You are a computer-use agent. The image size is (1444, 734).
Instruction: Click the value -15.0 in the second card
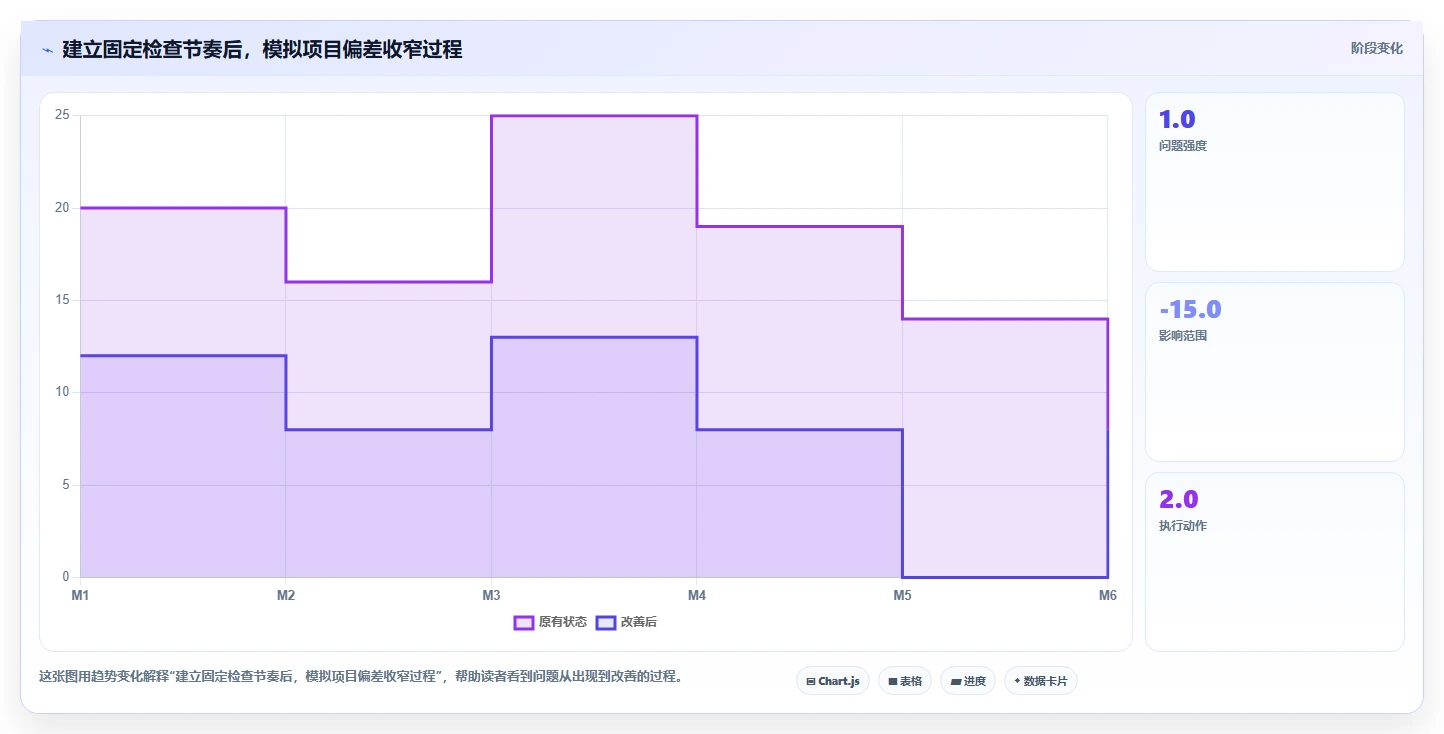[1190, 309]
